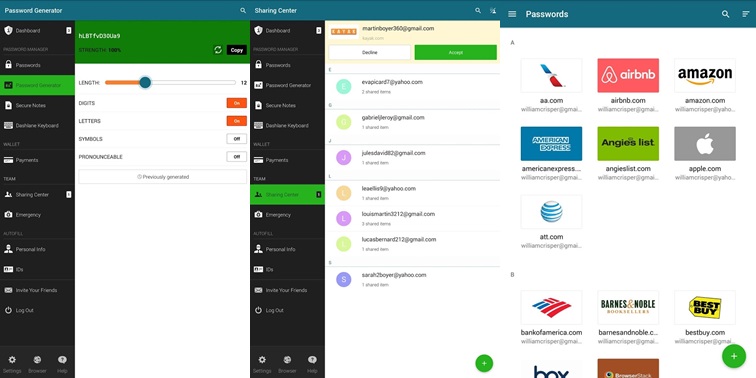Image resolution: width=756 pixels, height=378 pixels.
Task: Open the bestbuy.com password card
Action: [x=705, y=318]
